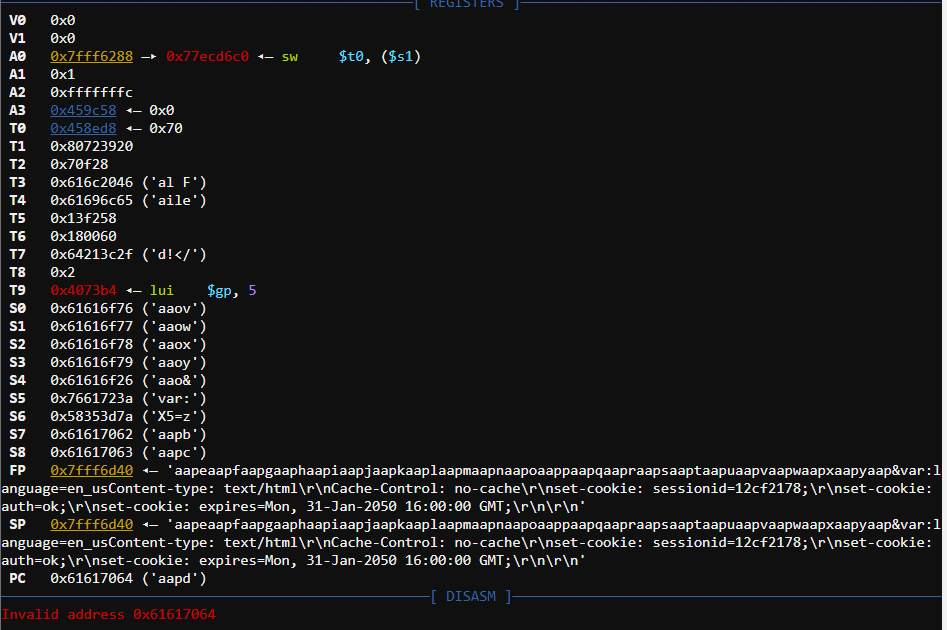Image resolution: width=947 pixels, height=630 pixels.
Task: Select the T8 value 0x2
Action: point(63,272)
